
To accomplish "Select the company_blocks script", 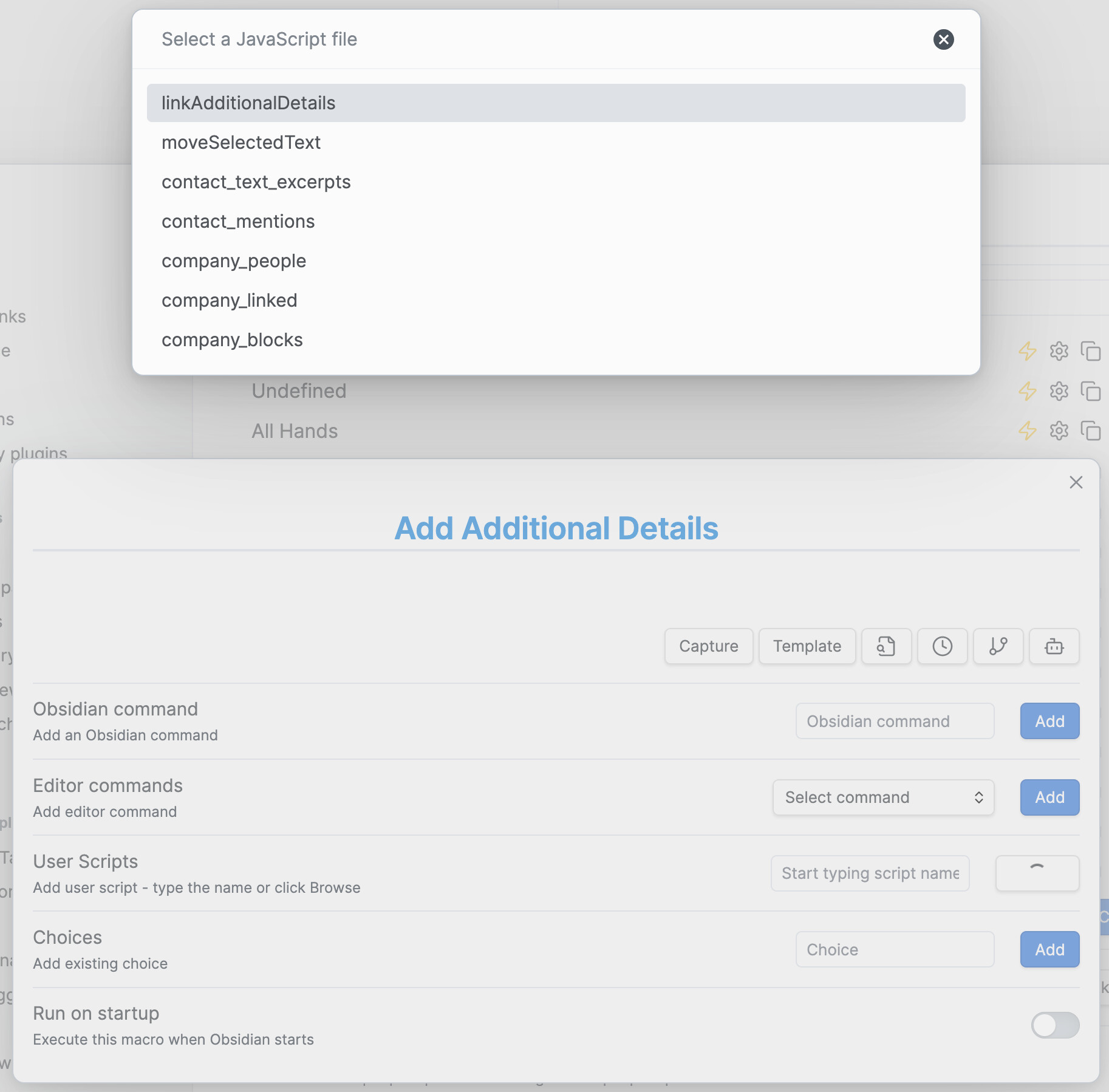I will click(x=232, y=340).
